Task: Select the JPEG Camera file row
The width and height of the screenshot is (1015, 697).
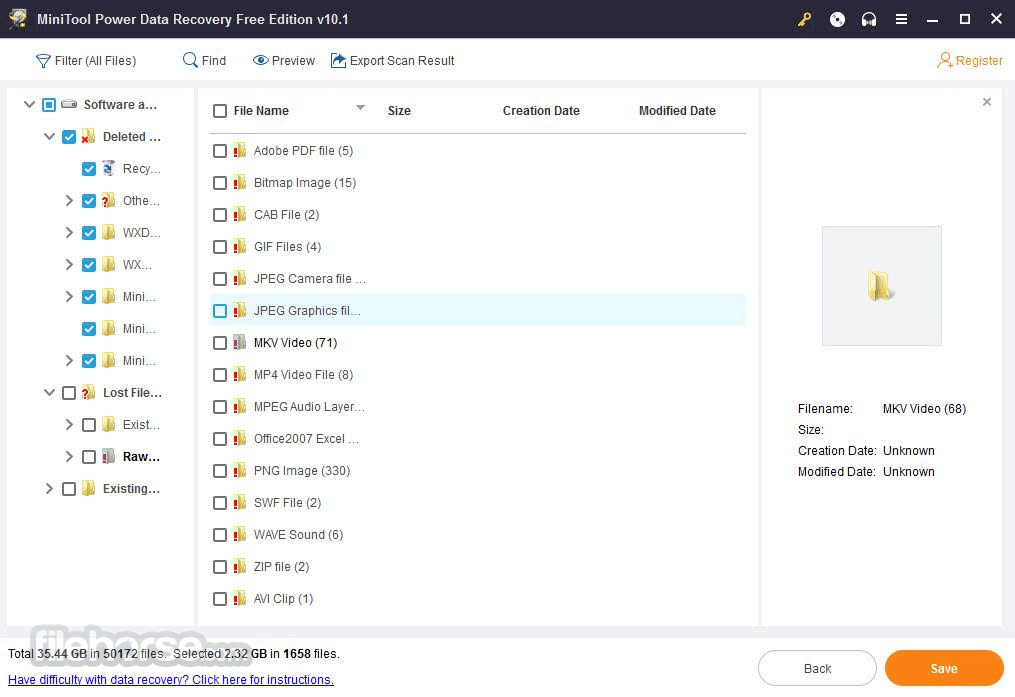Action: pos(478,279)
